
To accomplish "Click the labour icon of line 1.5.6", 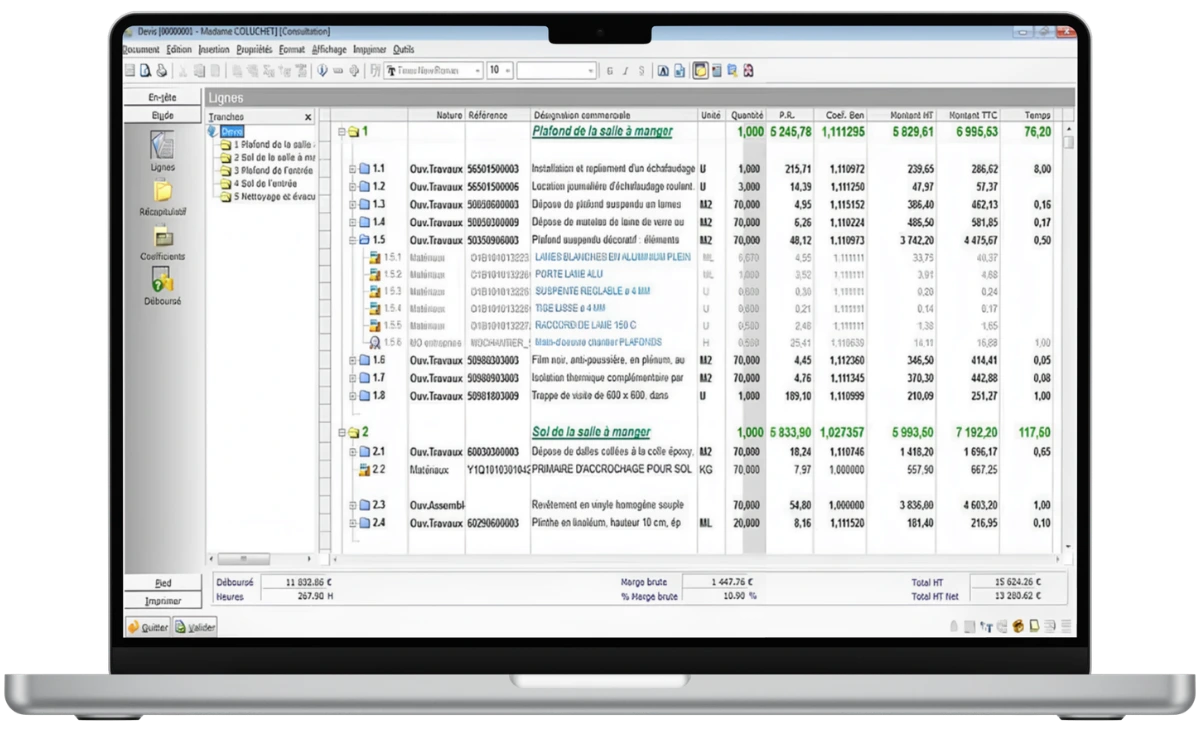I will click(375, 342).
